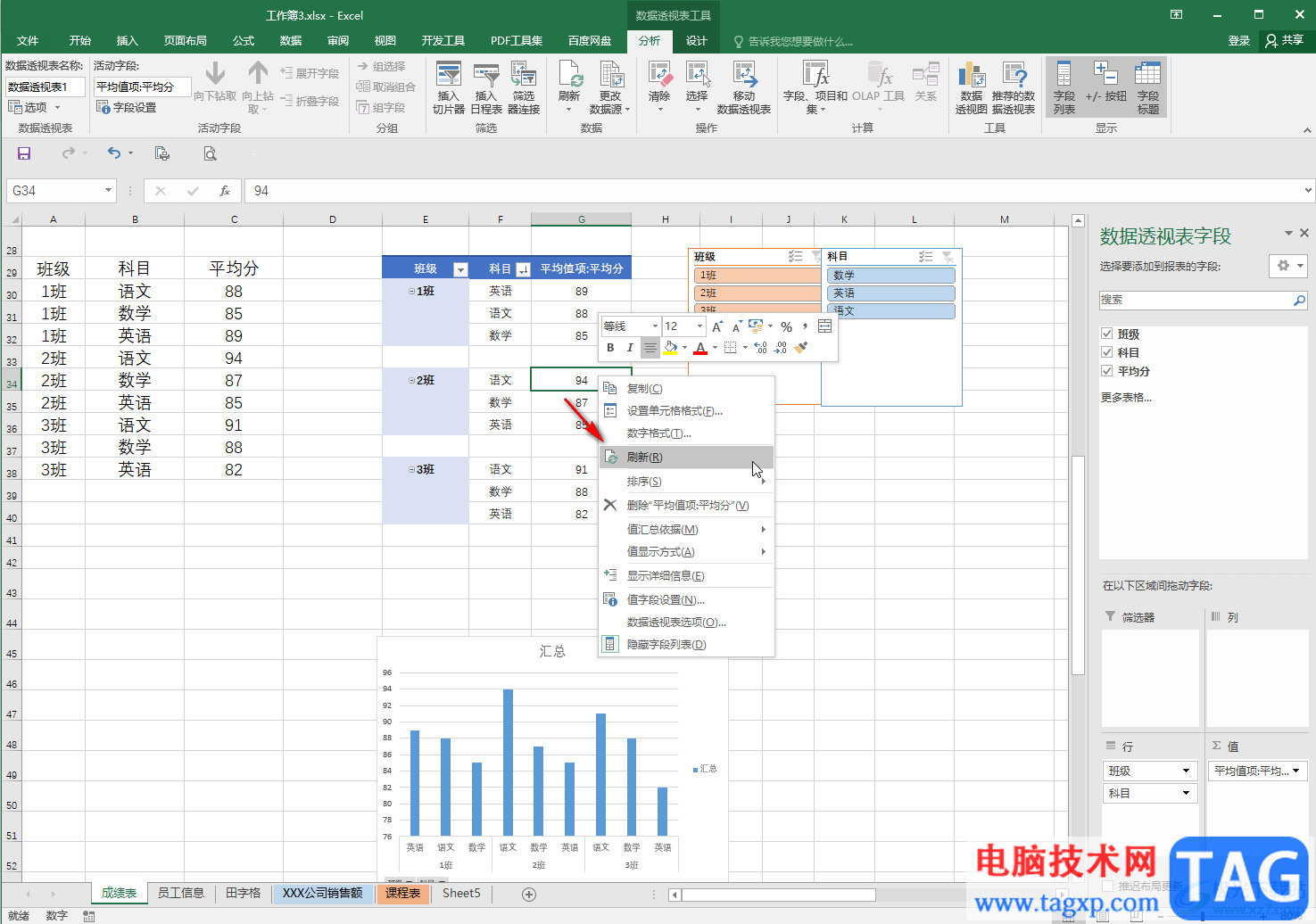The height and width of the screenshot is (924, 1316).
Task: Click the format painter brush in mini toolbar
Action: (800, 348)
